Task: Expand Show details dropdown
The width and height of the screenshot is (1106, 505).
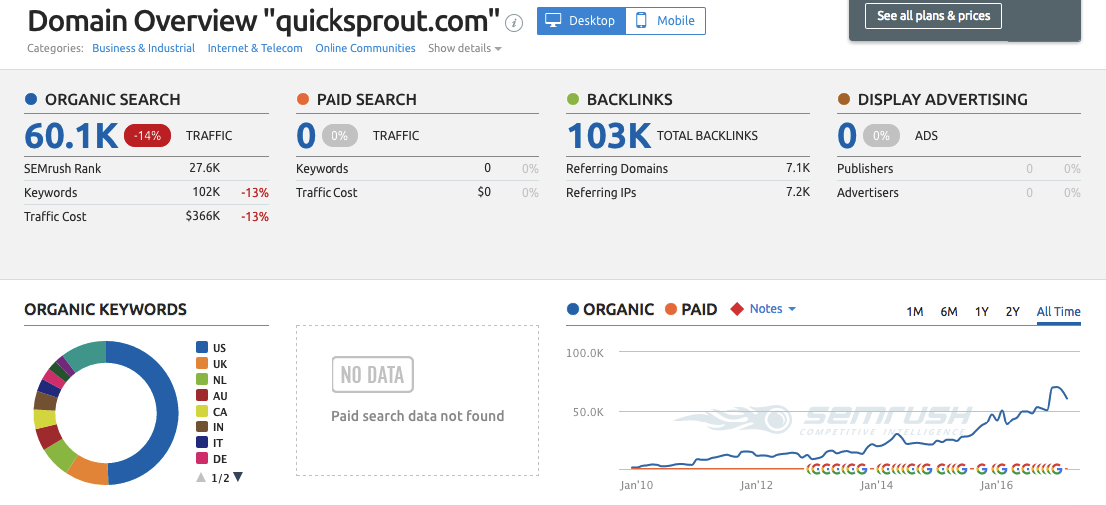Action: point(465,48)
